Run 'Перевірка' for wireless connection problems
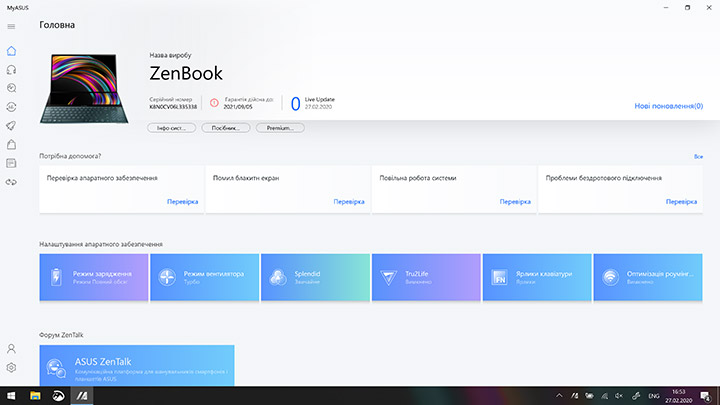720x405 pixels. (681, 202)
